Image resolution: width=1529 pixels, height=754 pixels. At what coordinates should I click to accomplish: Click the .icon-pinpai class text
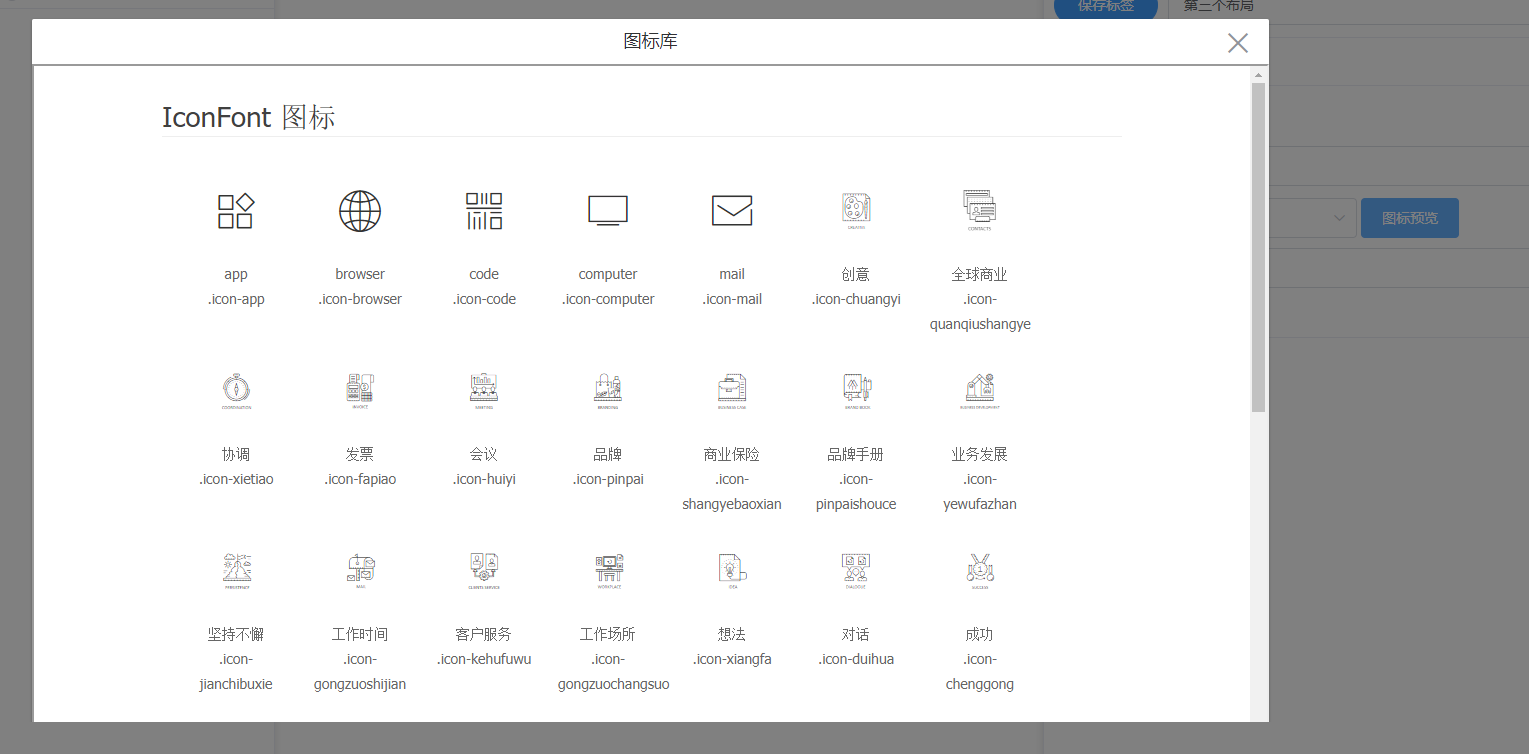(x=608, y=479)
